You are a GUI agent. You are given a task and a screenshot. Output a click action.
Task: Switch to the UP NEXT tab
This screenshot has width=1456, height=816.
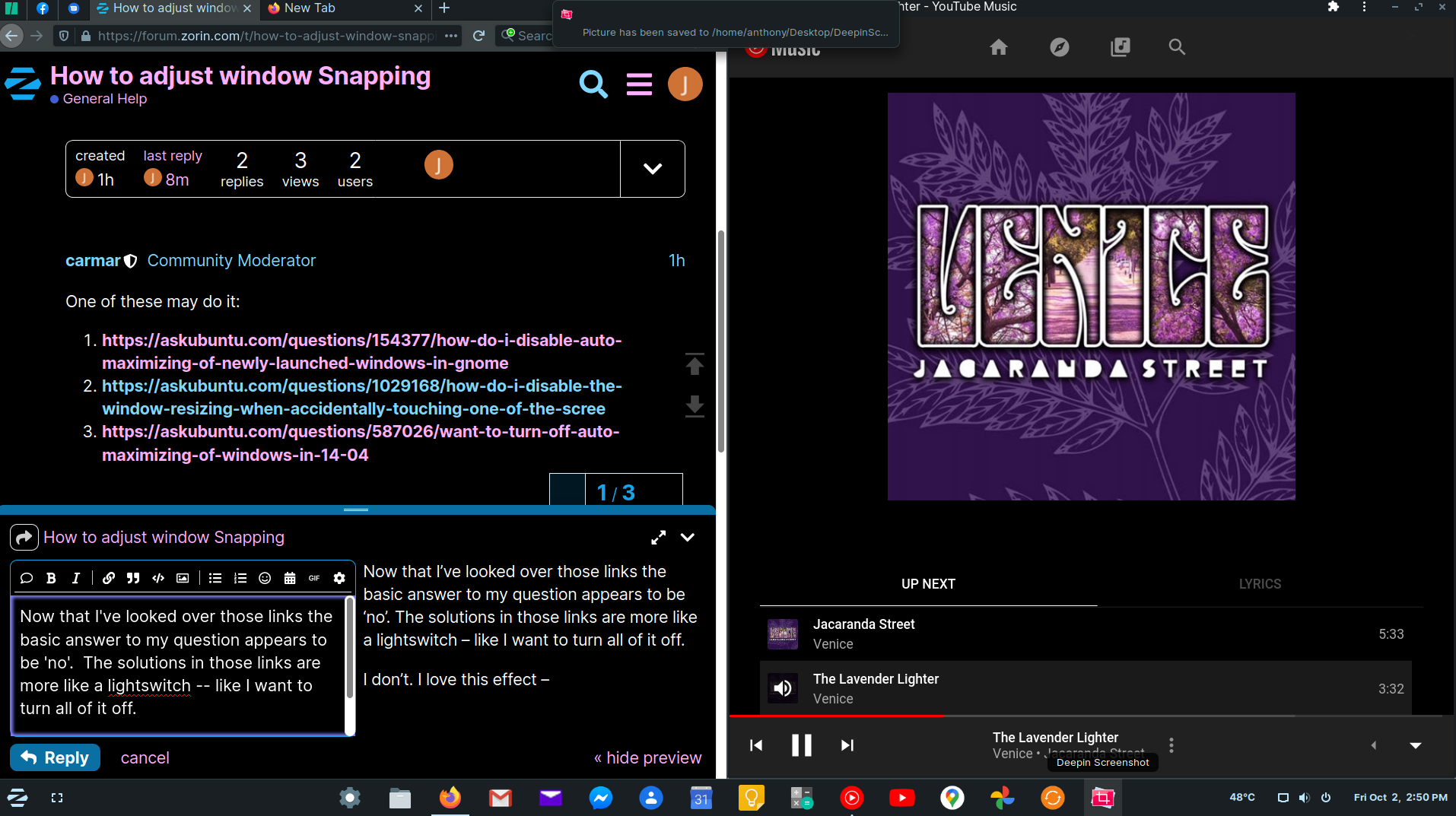pos(928,584)
